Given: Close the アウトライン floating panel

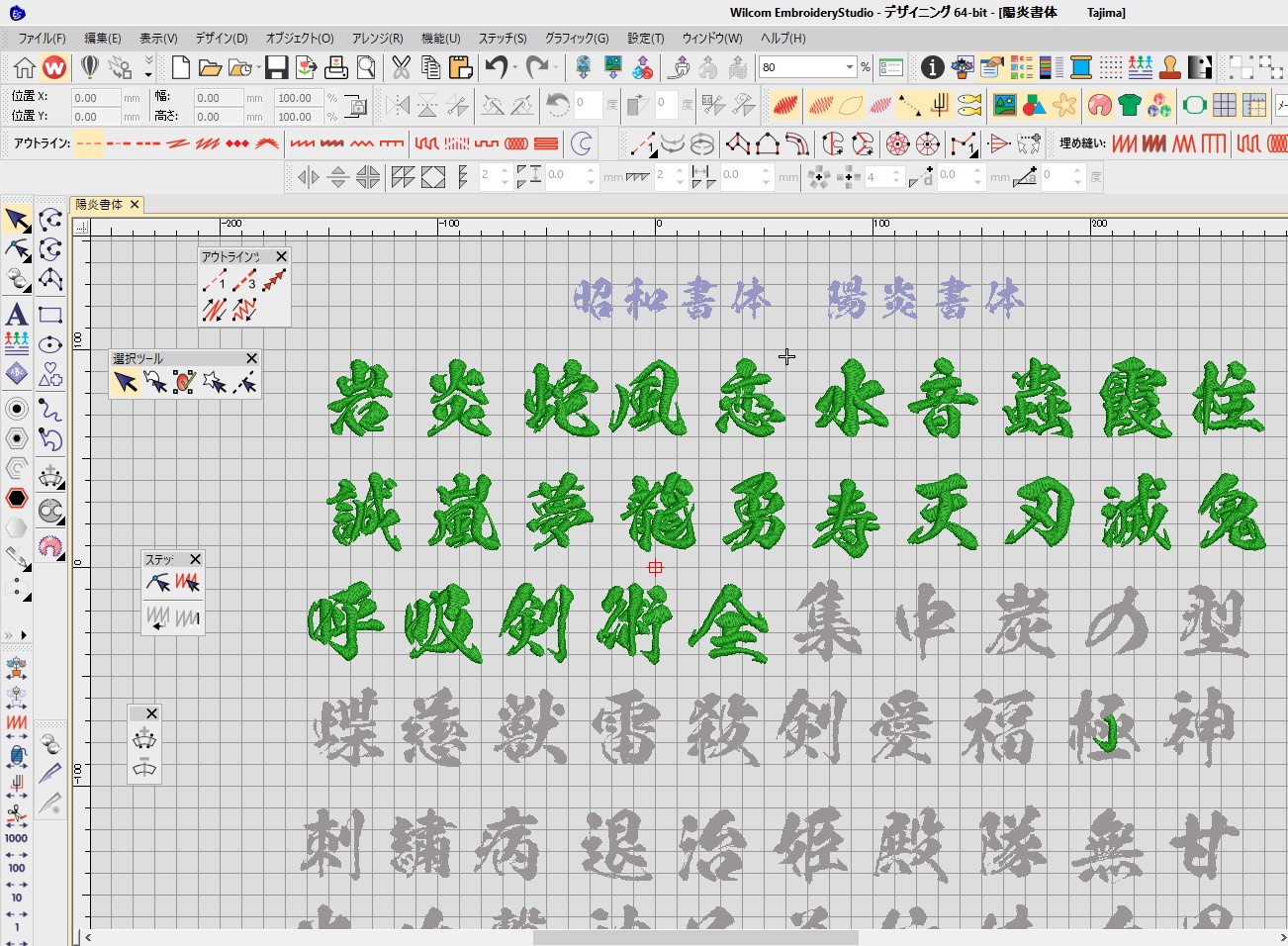Looking at the screenshot, I should tap(281, 256).
